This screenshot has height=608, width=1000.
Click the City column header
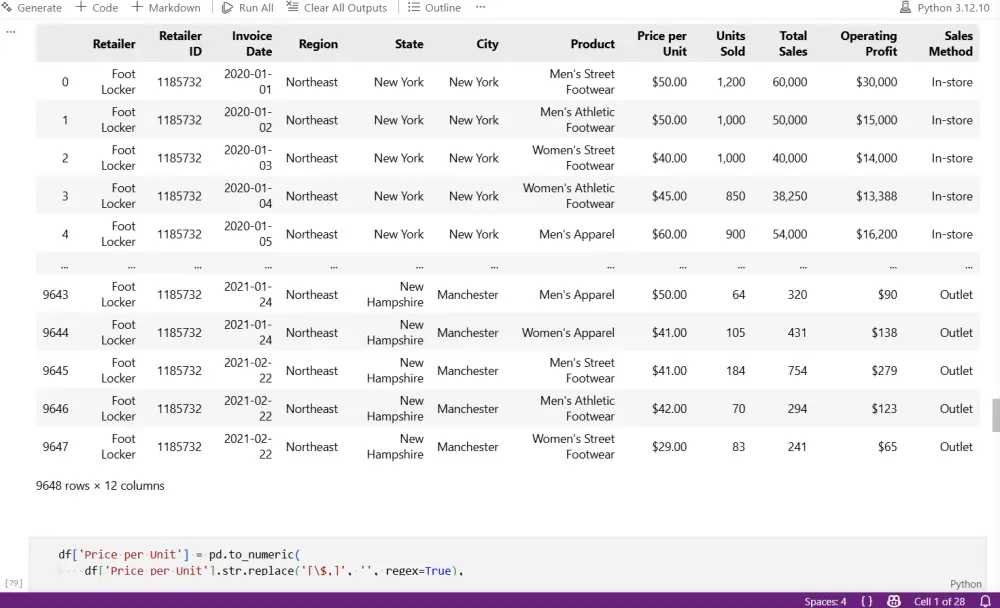point(487,44)
